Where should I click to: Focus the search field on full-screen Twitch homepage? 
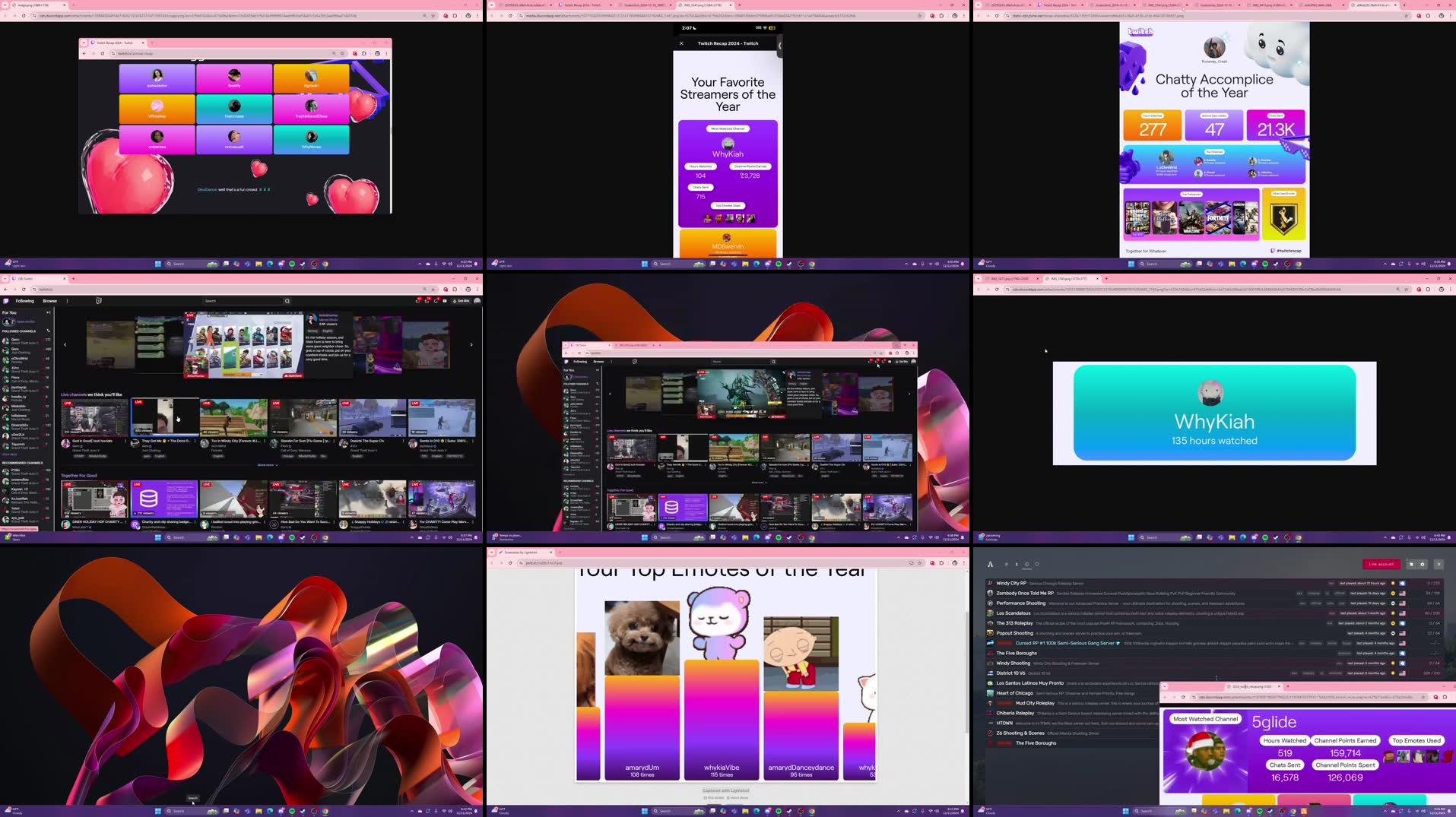[x=243, y=301]
